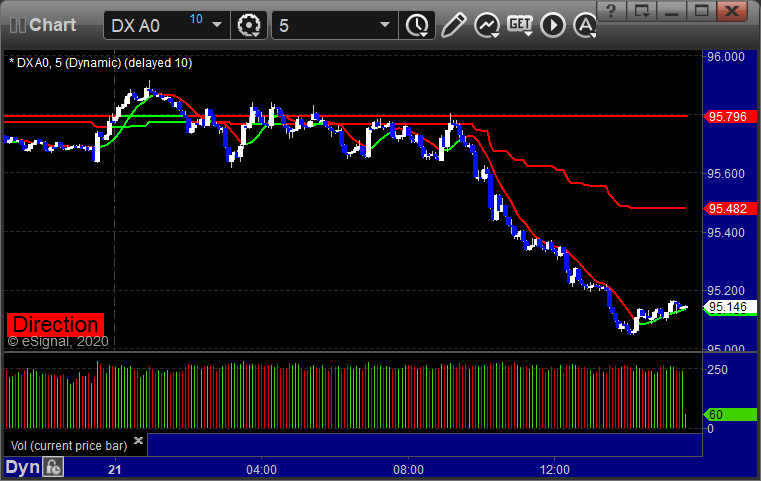Click the delay indicator 10 in symbol box

pos(196,19)
